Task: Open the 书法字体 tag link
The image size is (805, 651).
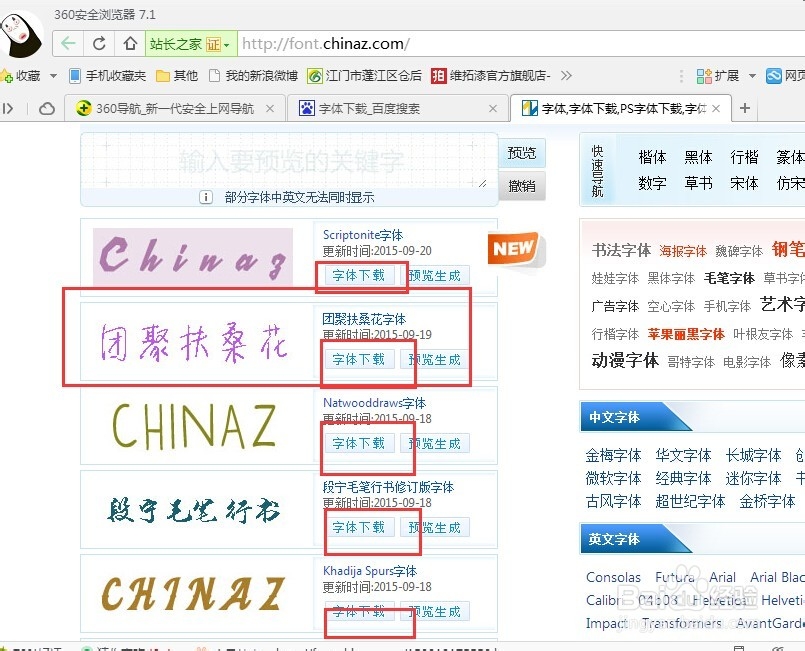Action: point(621,250)
